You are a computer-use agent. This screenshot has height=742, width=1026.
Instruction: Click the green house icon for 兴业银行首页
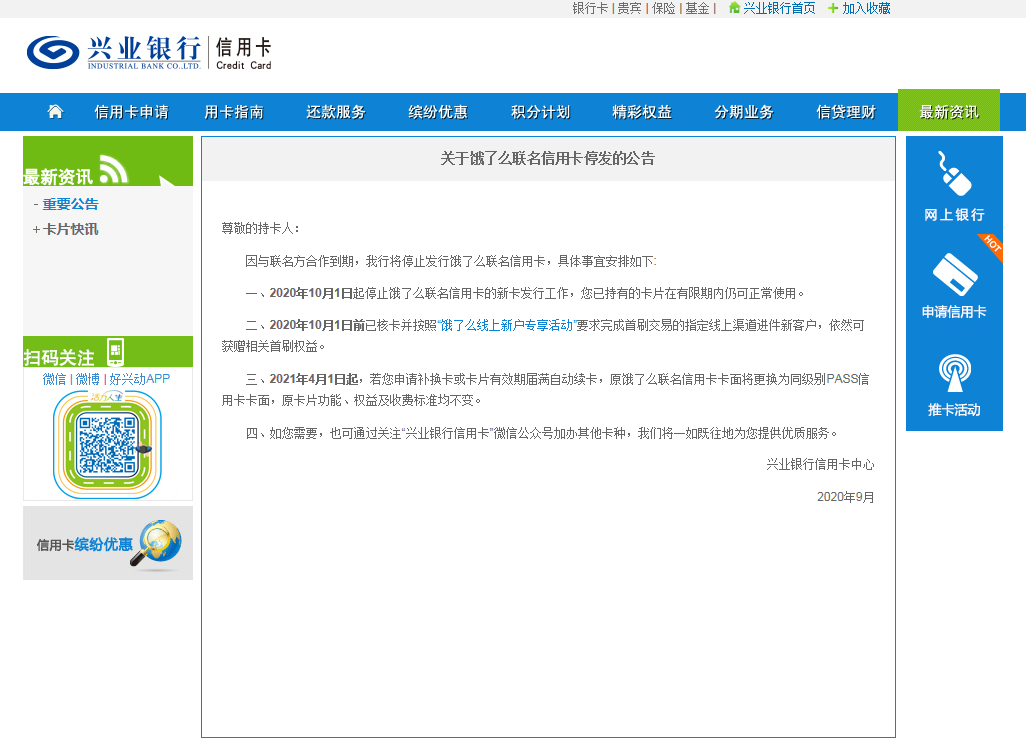click(734, 8)
